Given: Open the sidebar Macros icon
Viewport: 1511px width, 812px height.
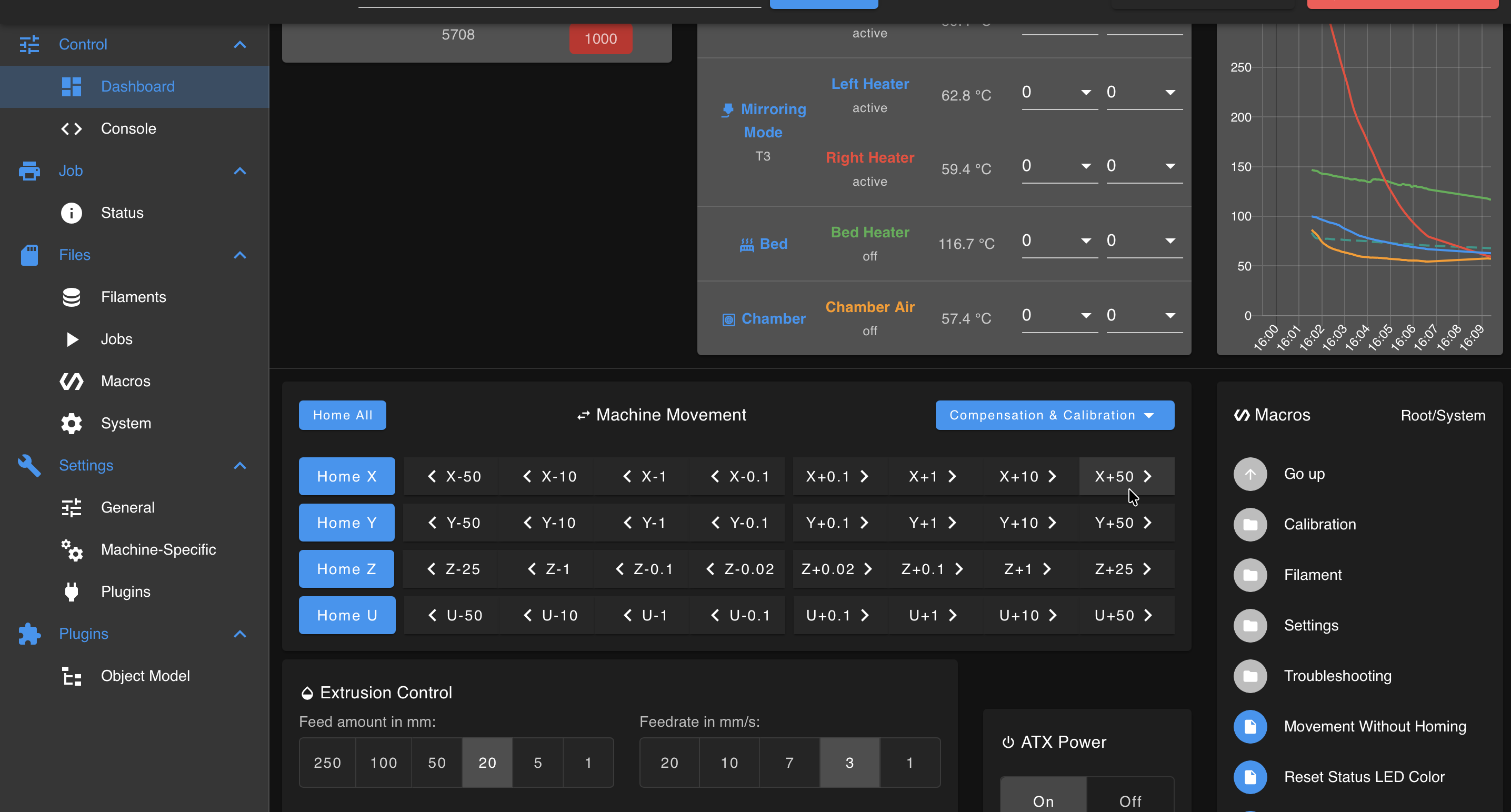Looking at the screenshot, I should (72, 382).
